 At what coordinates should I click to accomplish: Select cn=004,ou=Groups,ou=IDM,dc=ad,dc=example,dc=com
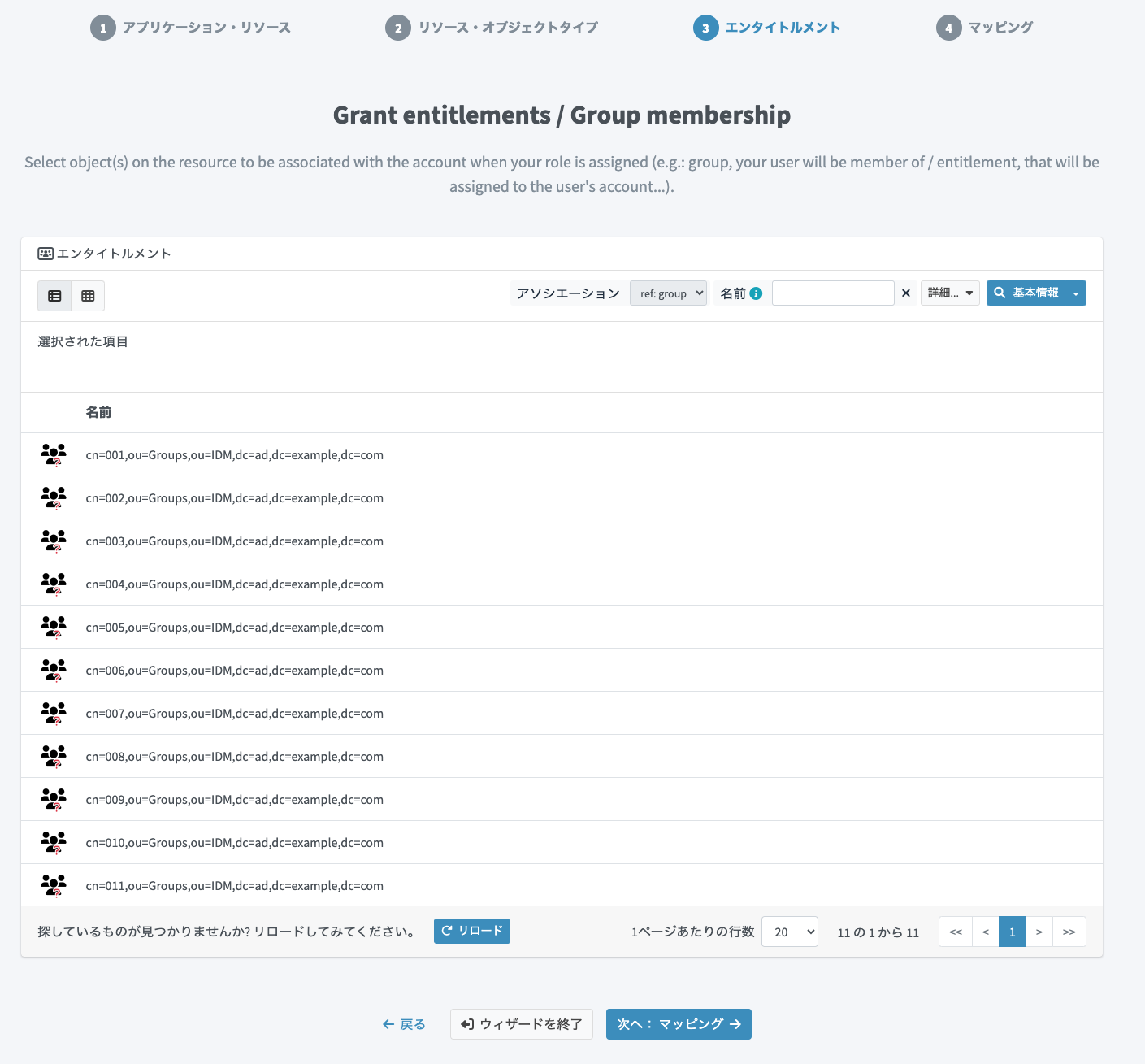[235, 584]
